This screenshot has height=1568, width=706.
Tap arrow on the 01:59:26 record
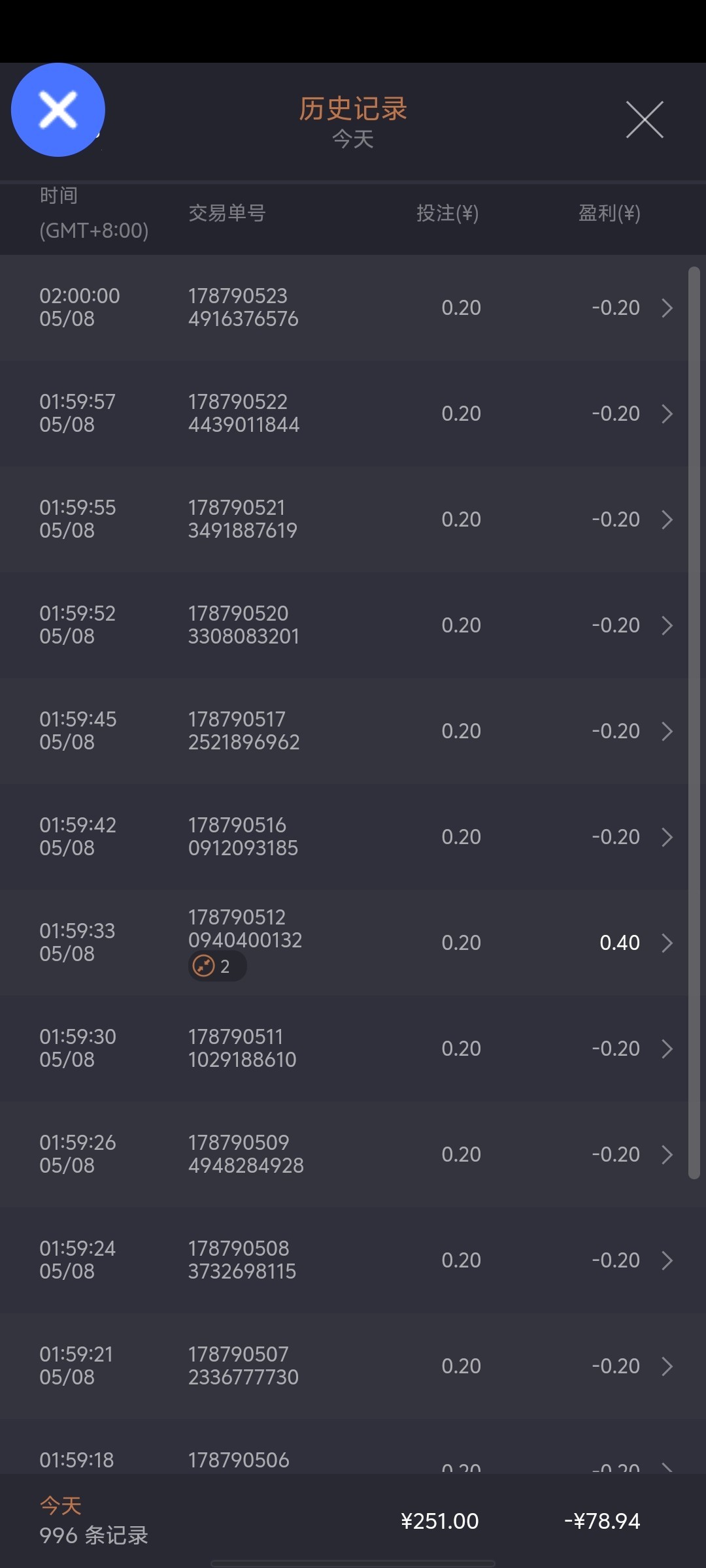click(x=667, y=1154)
